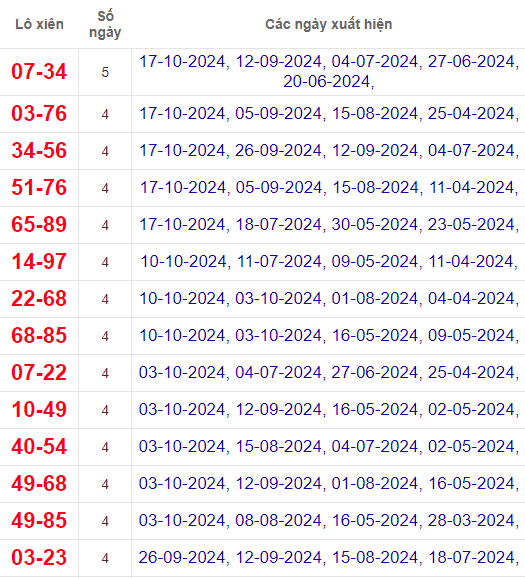Select the pair 49-85
525x578 pixels.
click(x=39, y=520)
